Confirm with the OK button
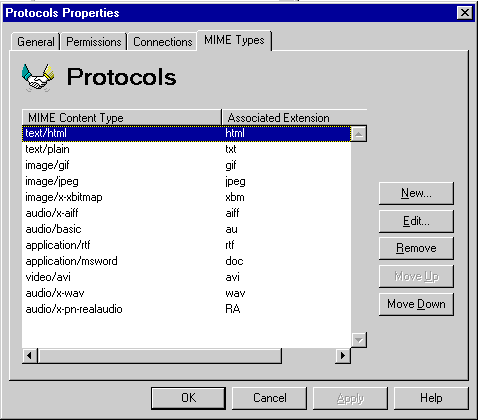 (188, 398)
